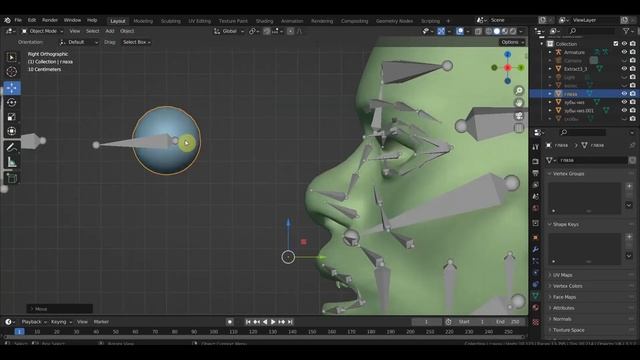The width and height of the screenshot is (640, 360).
Task: Jump to the timeline end frame button
Action: [x=290, y=322]
